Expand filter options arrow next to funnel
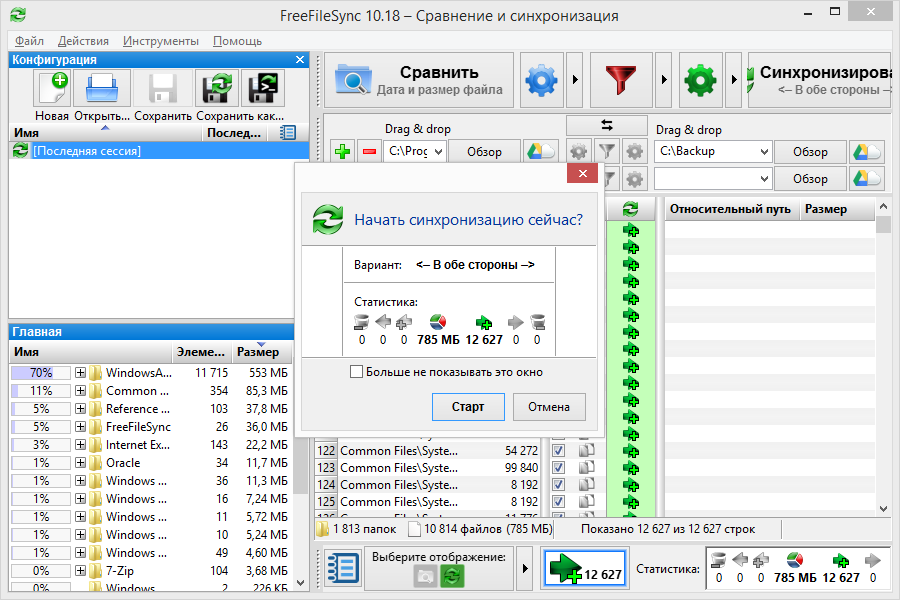Image resolution: width=900 pixels, height=600 pixels. pos(664,80)
